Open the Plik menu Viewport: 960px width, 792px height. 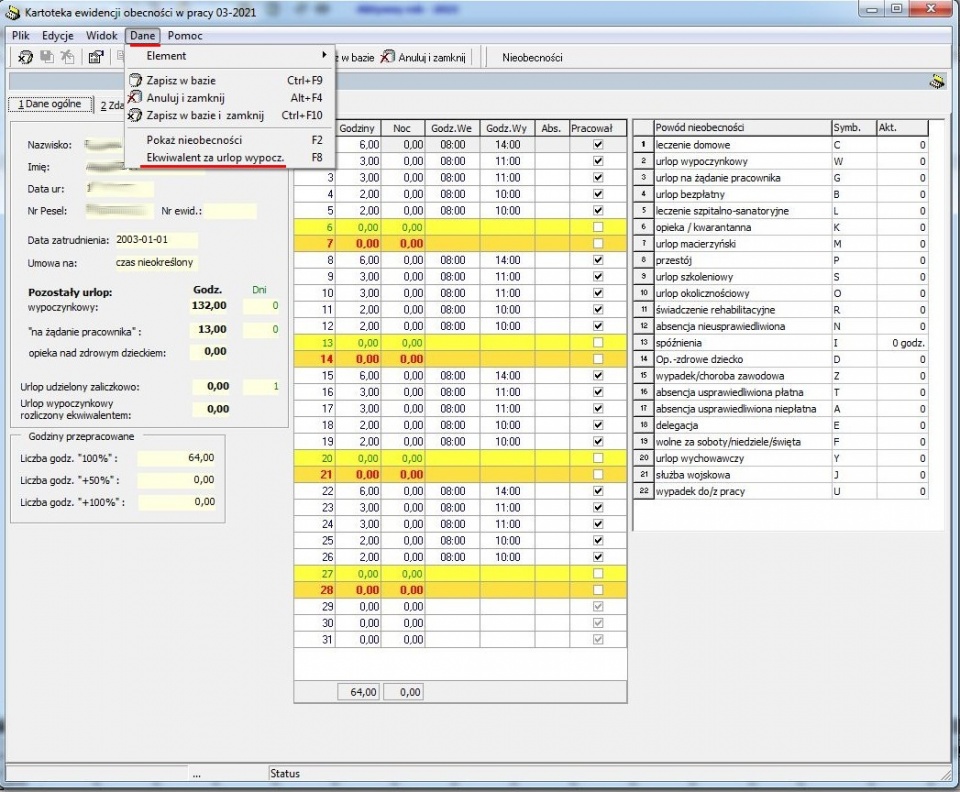[x=21, y=35]
